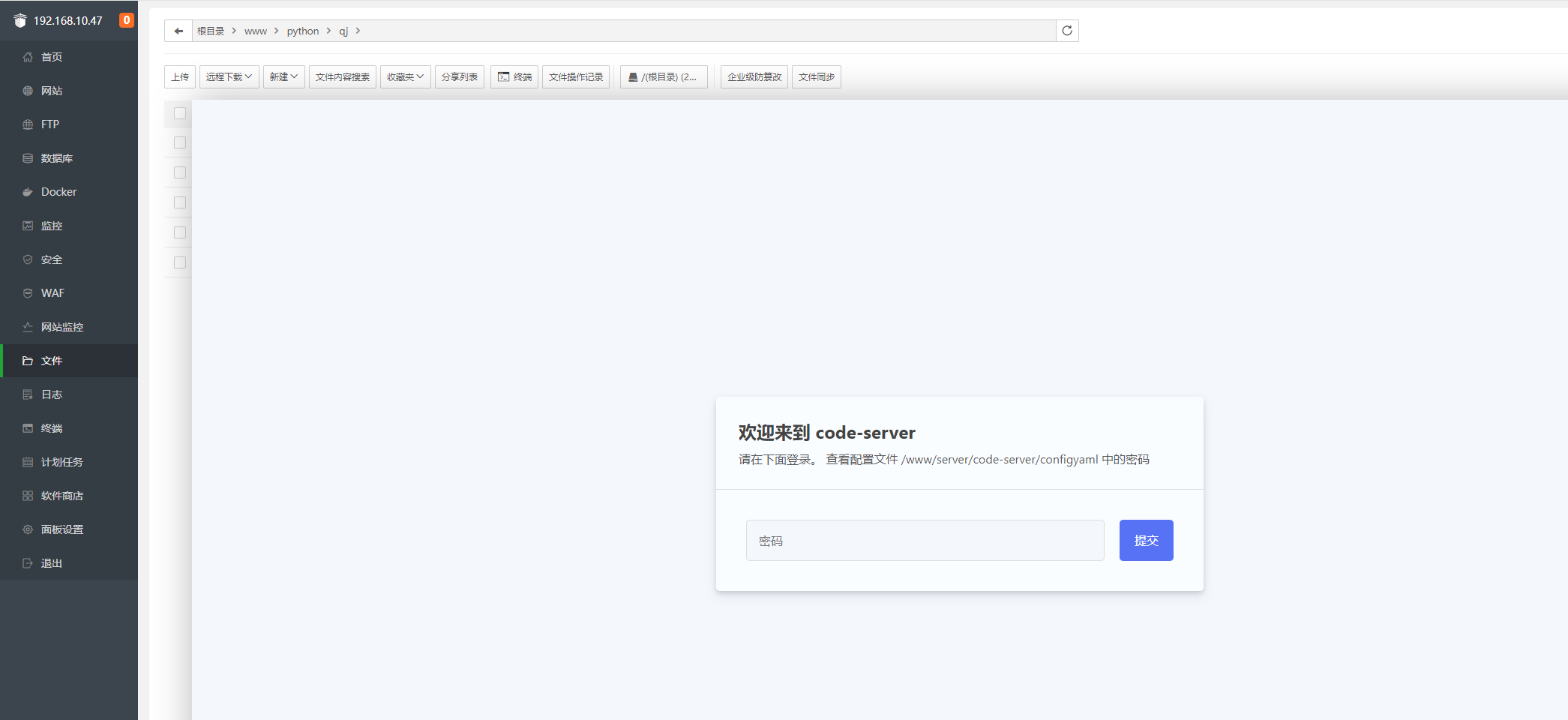This screenshot has height=720, width=1568.
Task: Check the sixth file row checkbox
Action: pyautogui.click(x=180, y=262)
